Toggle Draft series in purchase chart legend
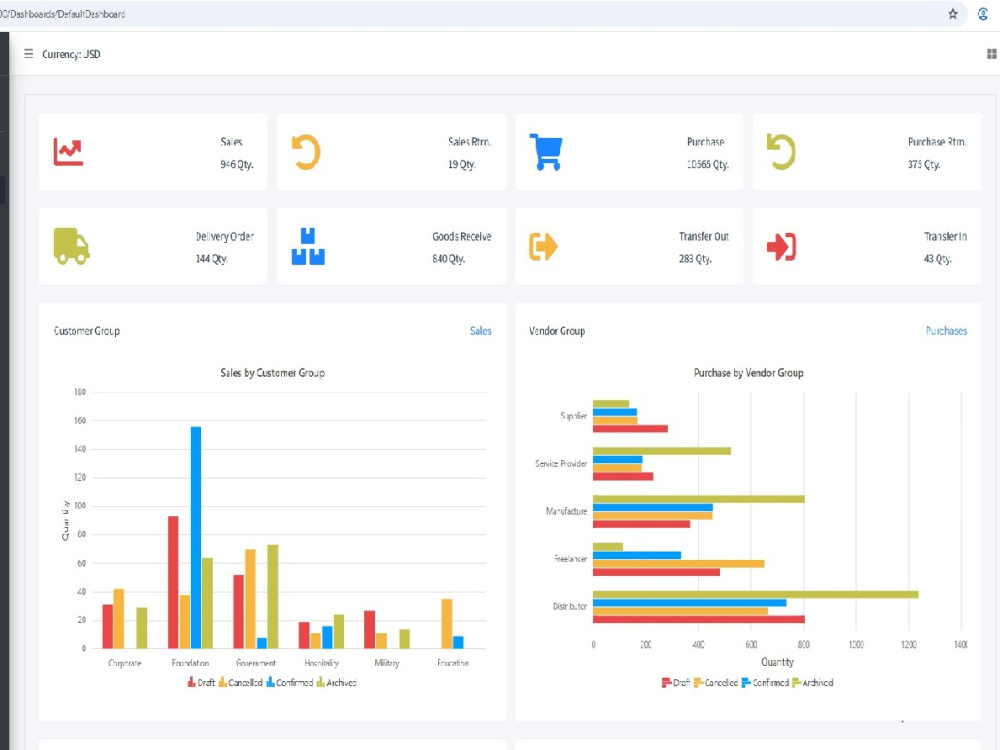Image resolution: width=1000 pixels, height=750 pixels. tap(676, 682)
